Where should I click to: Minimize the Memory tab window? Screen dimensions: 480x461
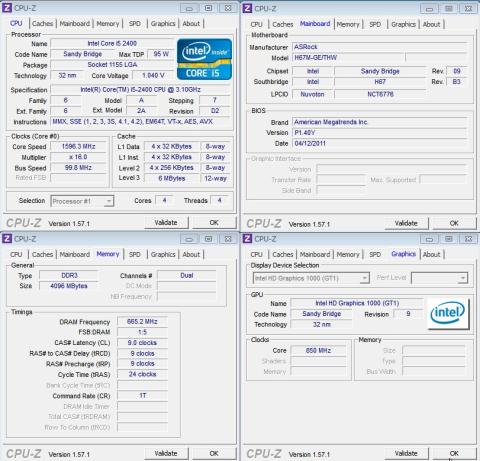pyautogui.click(x=189, y=239)
